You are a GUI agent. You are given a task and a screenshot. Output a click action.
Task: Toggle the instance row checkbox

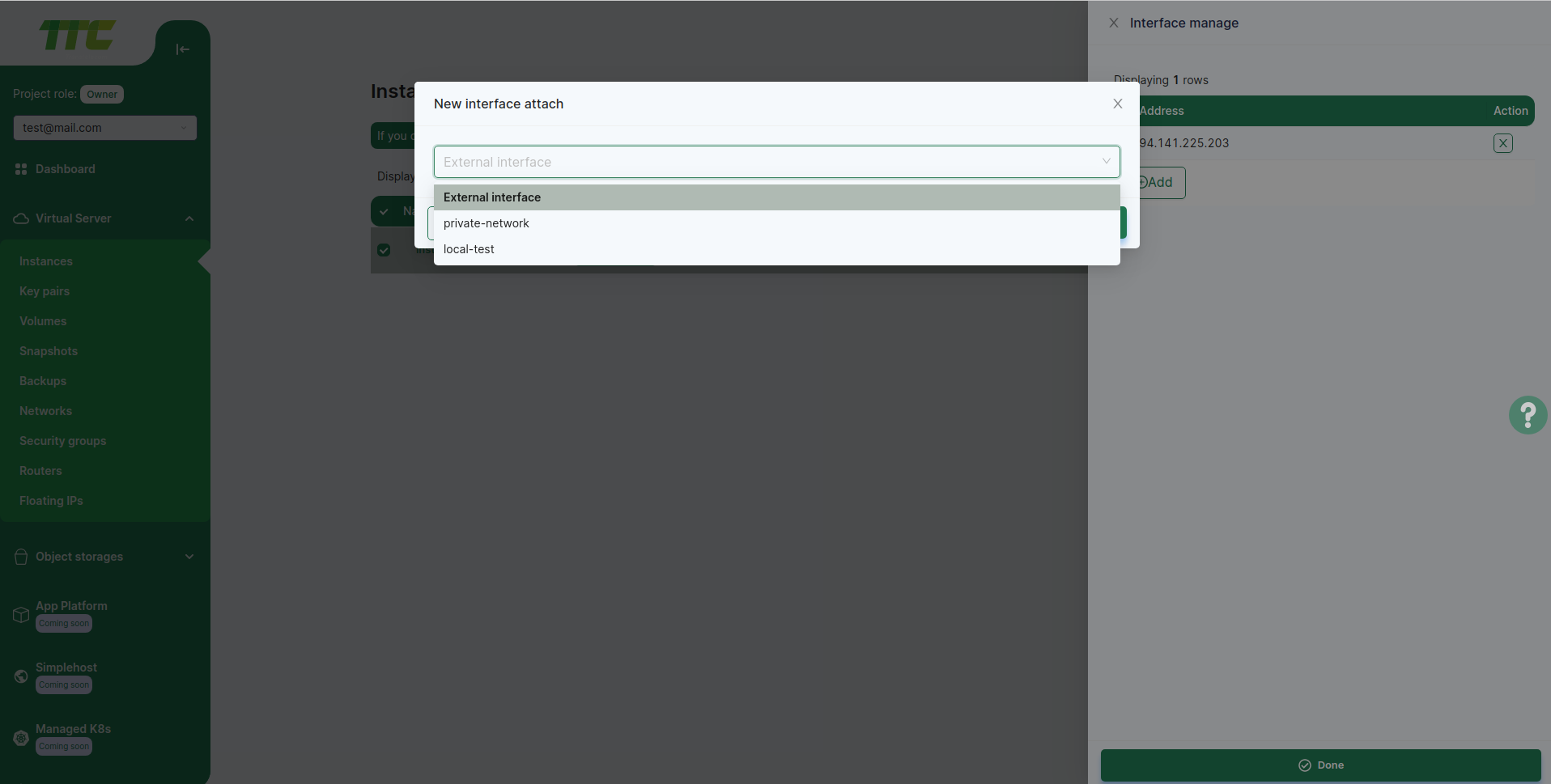pyautogui.click(x=384, y=250)
